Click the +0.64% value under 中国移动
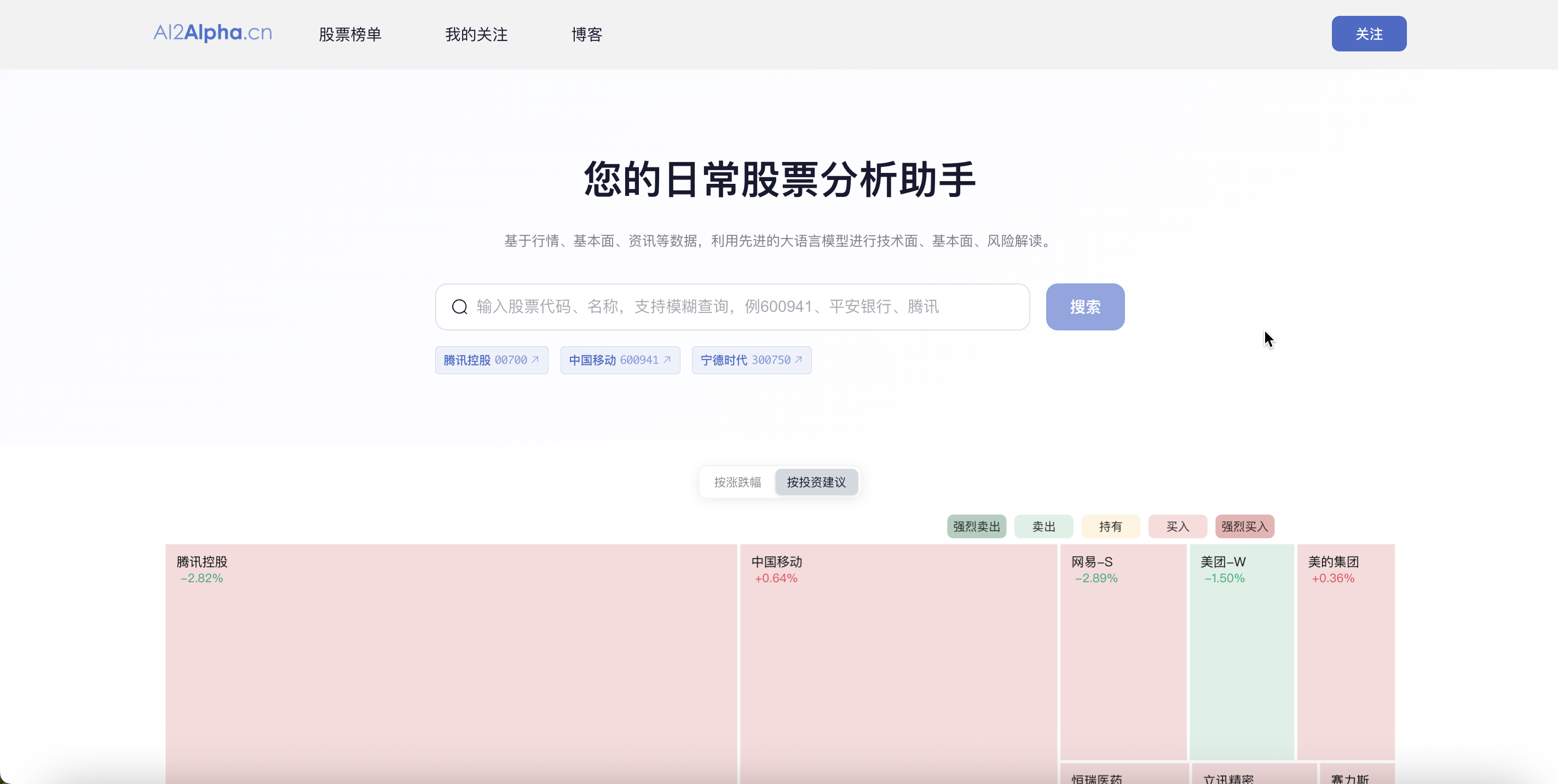 pyautogui.click(x=776, y=578)
